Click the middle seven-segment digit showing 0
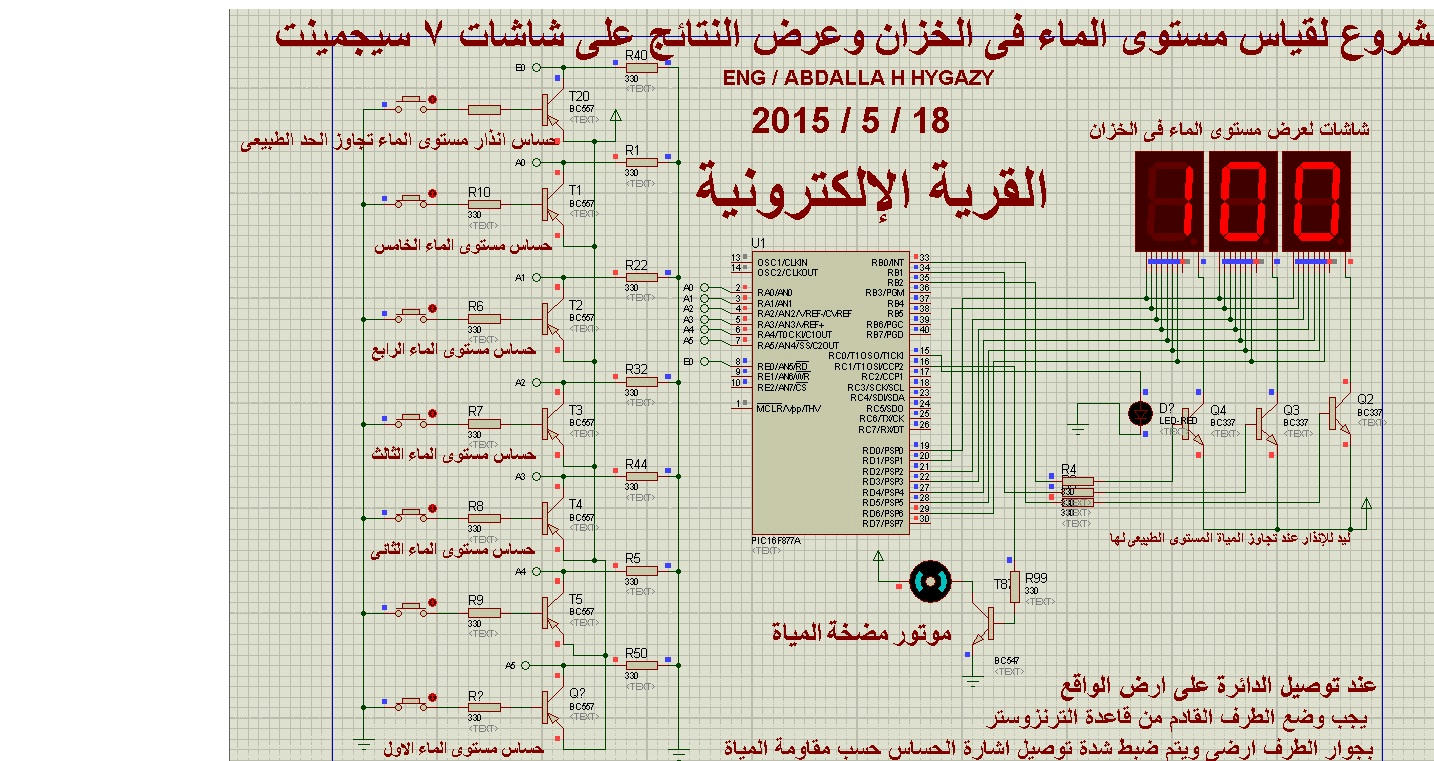Image resolution: width=1434 pixels, height=761 pixels. click(x=1243, y=201)
